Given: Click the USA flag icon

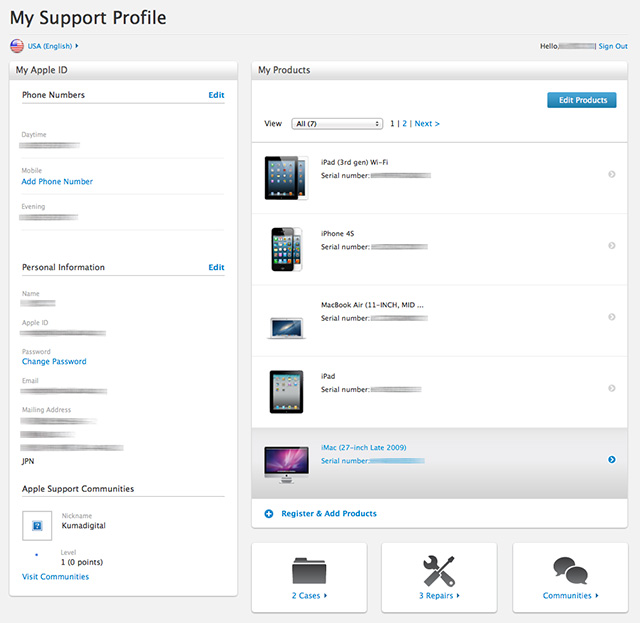Looking at the screenshot, I should coord(17,46).
